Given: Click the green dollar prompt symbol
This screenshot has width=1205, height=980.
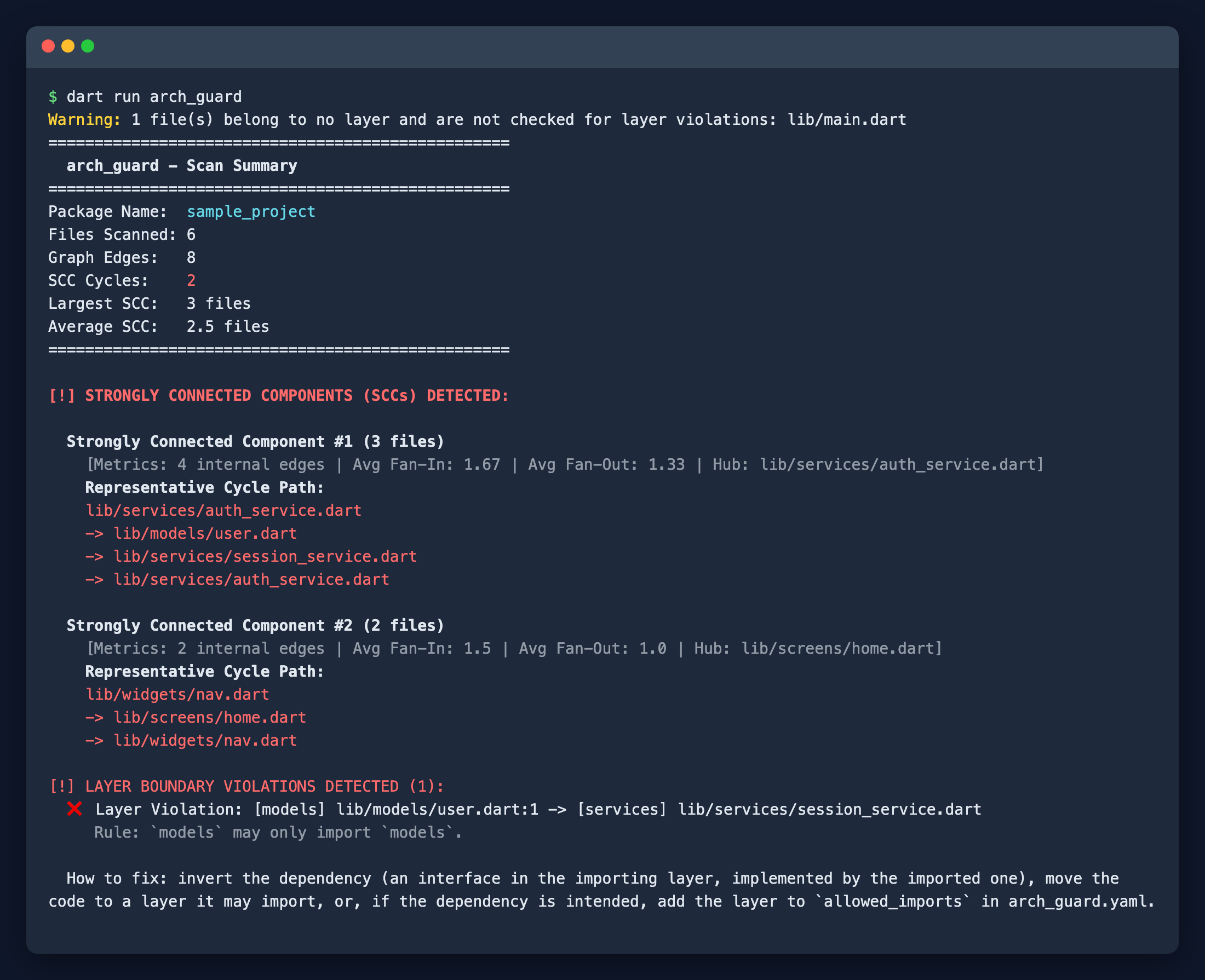Looking at the screenshot, I should click(x=53, y=96).
